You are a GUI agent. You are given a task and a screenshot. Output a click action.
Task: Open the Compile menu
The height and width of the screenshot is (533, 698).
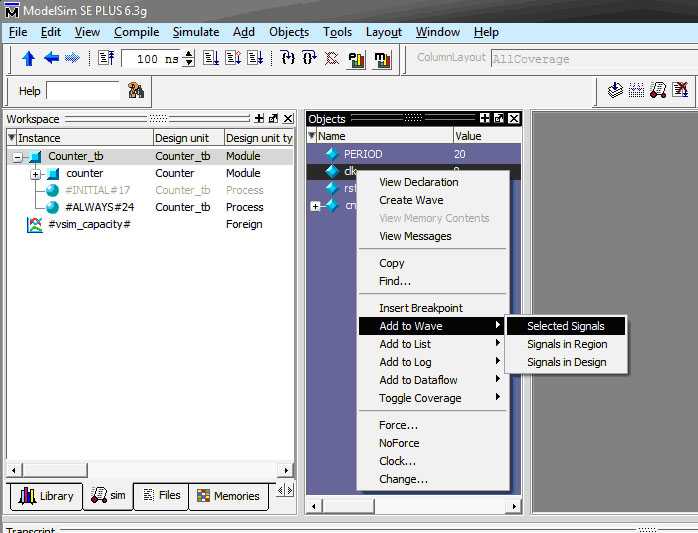click(x=136, y=32)
